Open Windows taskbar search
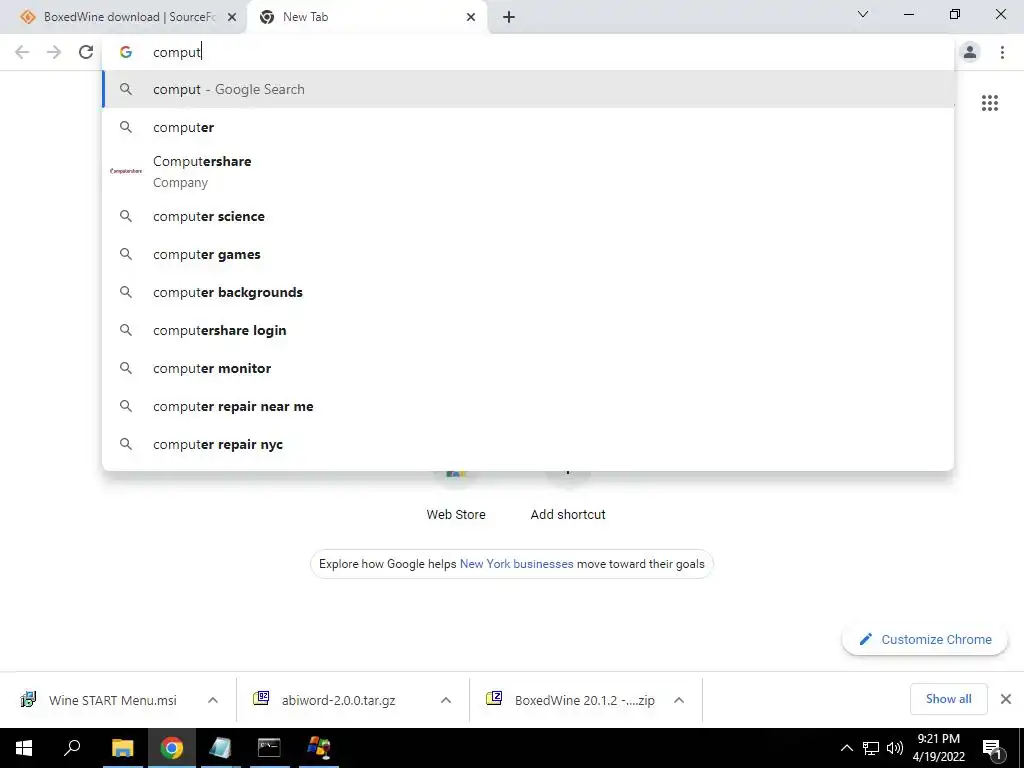Screen dimensions: 1024x768 (x=72, y=748)
